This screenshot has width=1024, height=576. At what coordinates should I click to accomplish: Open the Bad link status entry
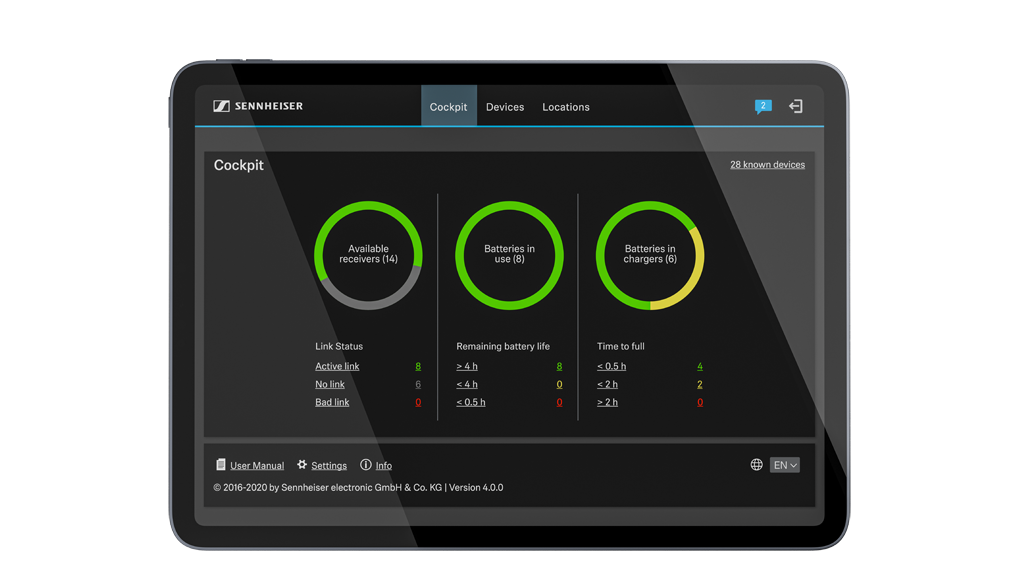(x=332, y=403)
